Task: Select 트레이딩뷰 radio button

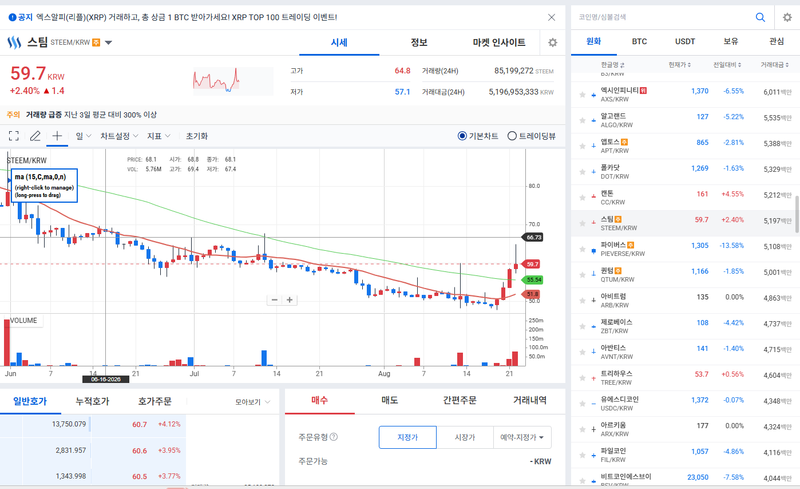Action: click(x=512, y=136)
